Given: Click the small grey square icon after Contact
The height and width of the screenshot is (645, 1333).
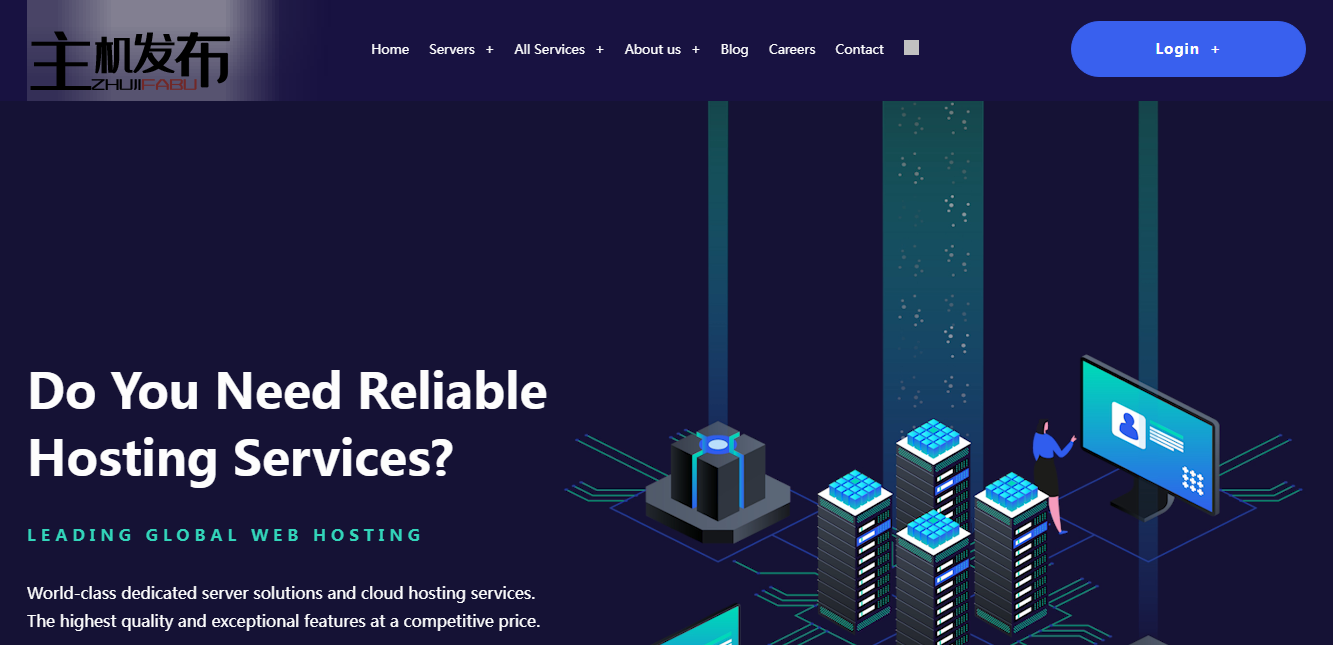Looking at the screenshot, I should click(911, 48).
